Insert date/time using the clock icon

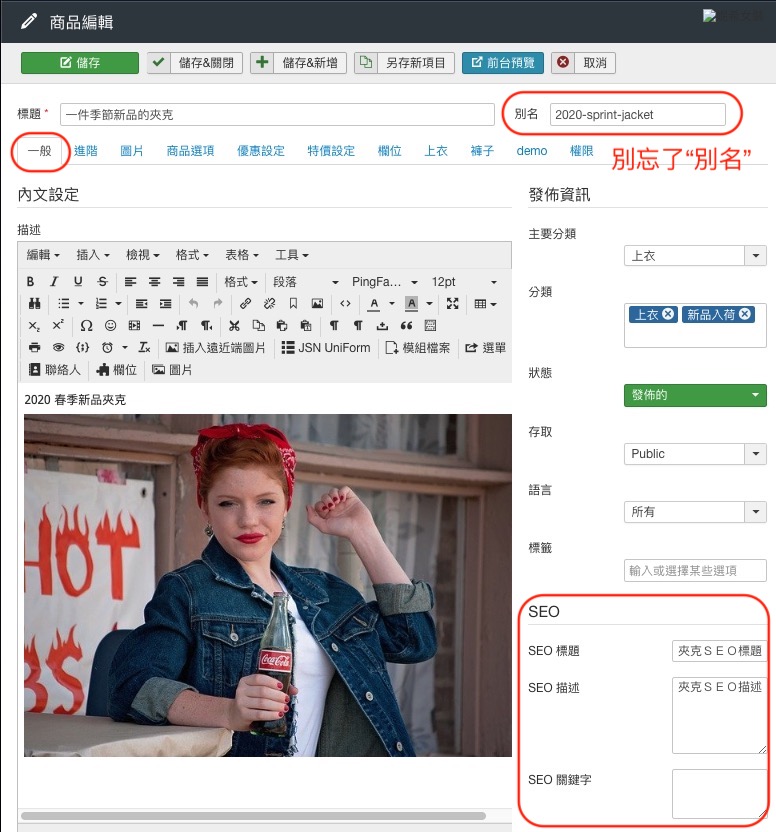(107, 348)
